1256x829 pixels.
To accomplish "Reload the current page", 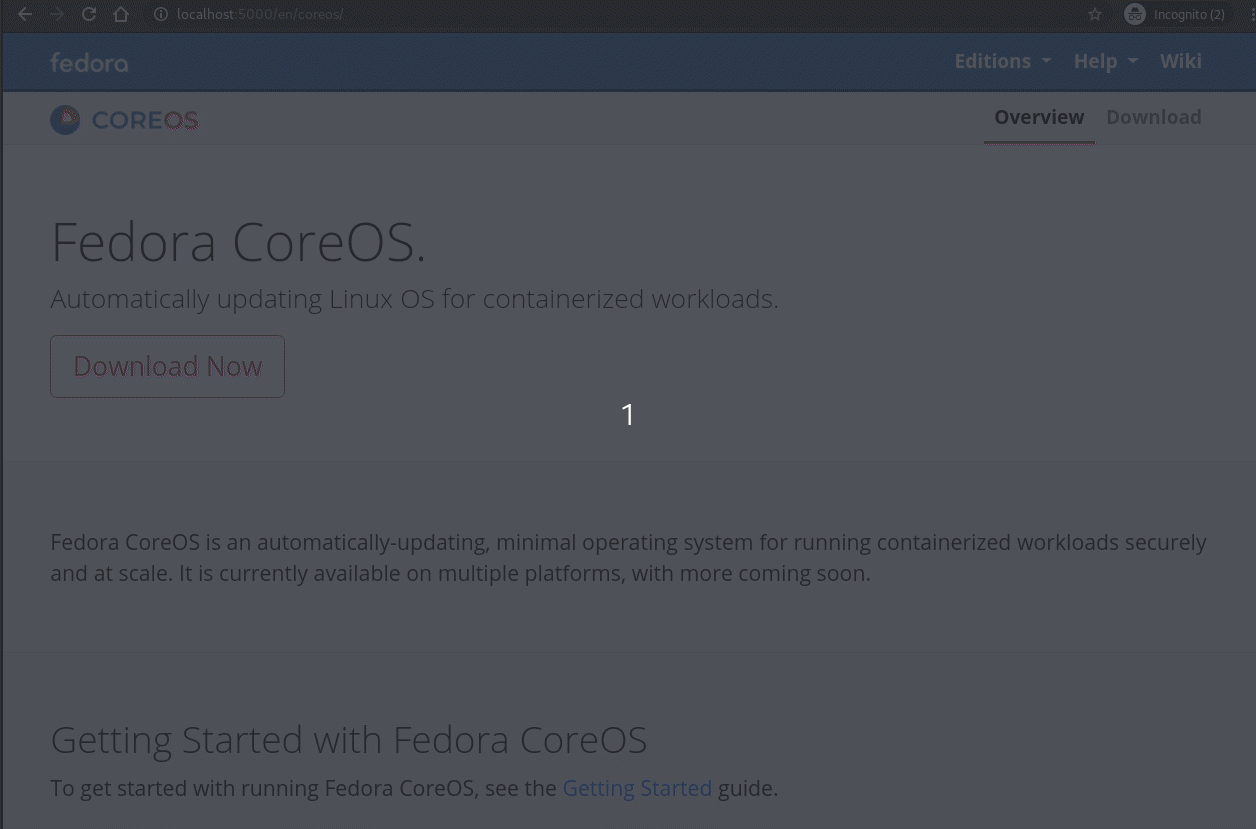I will (x=89, y=15).
